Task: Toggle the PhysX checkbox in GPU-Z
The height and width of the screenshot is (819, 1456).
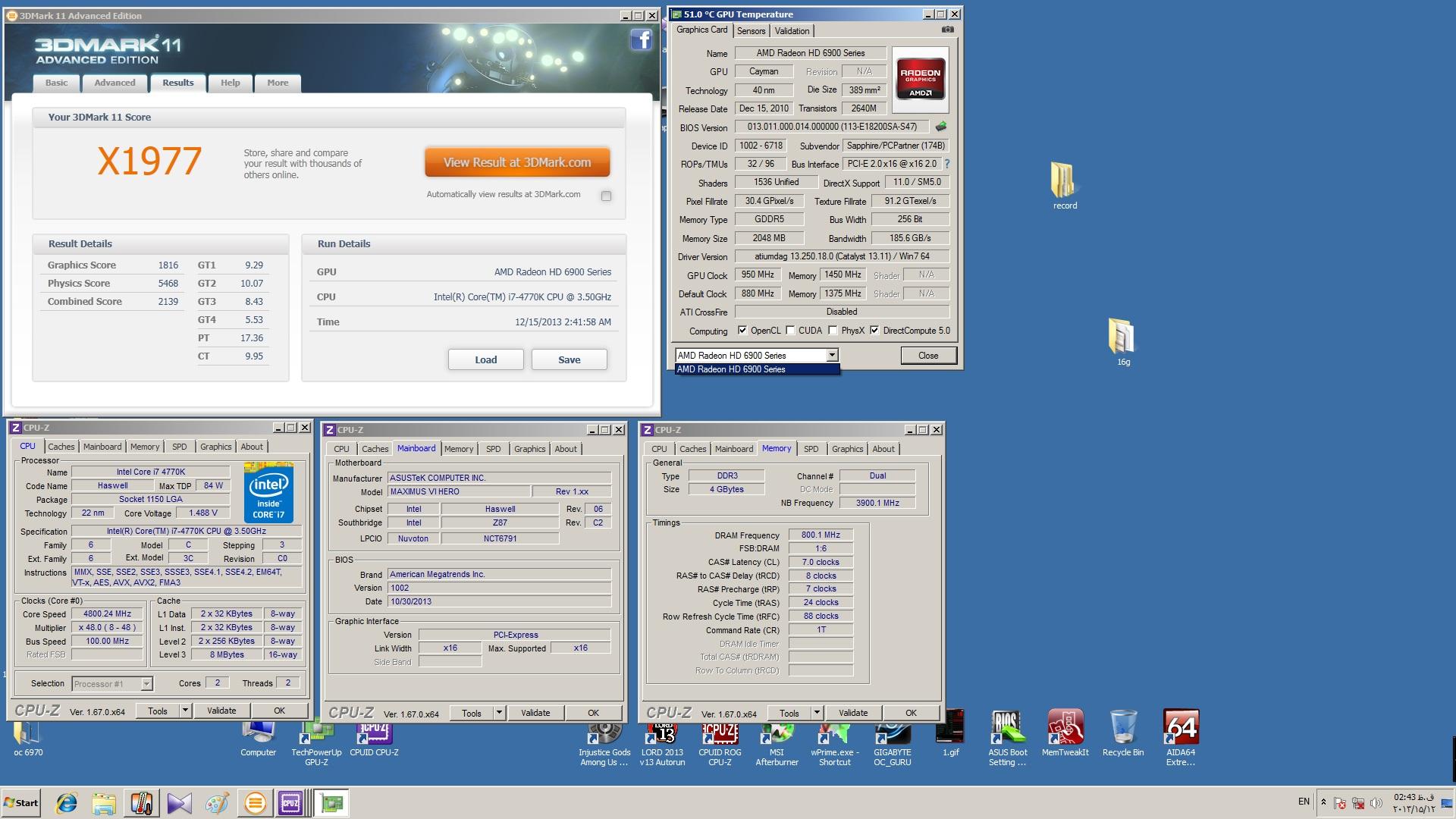Action: pyautogui.click(x=833, y=331)
